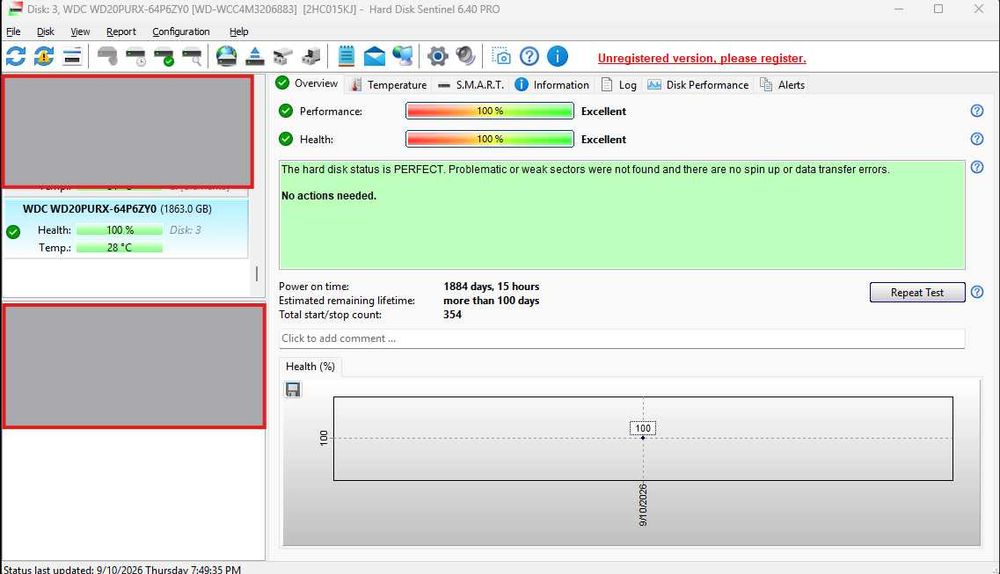The height and width of the screenshot is (574, 1000).
Task: Open the disk list panel toolbar icon
Action: click(x=72, y=56)
